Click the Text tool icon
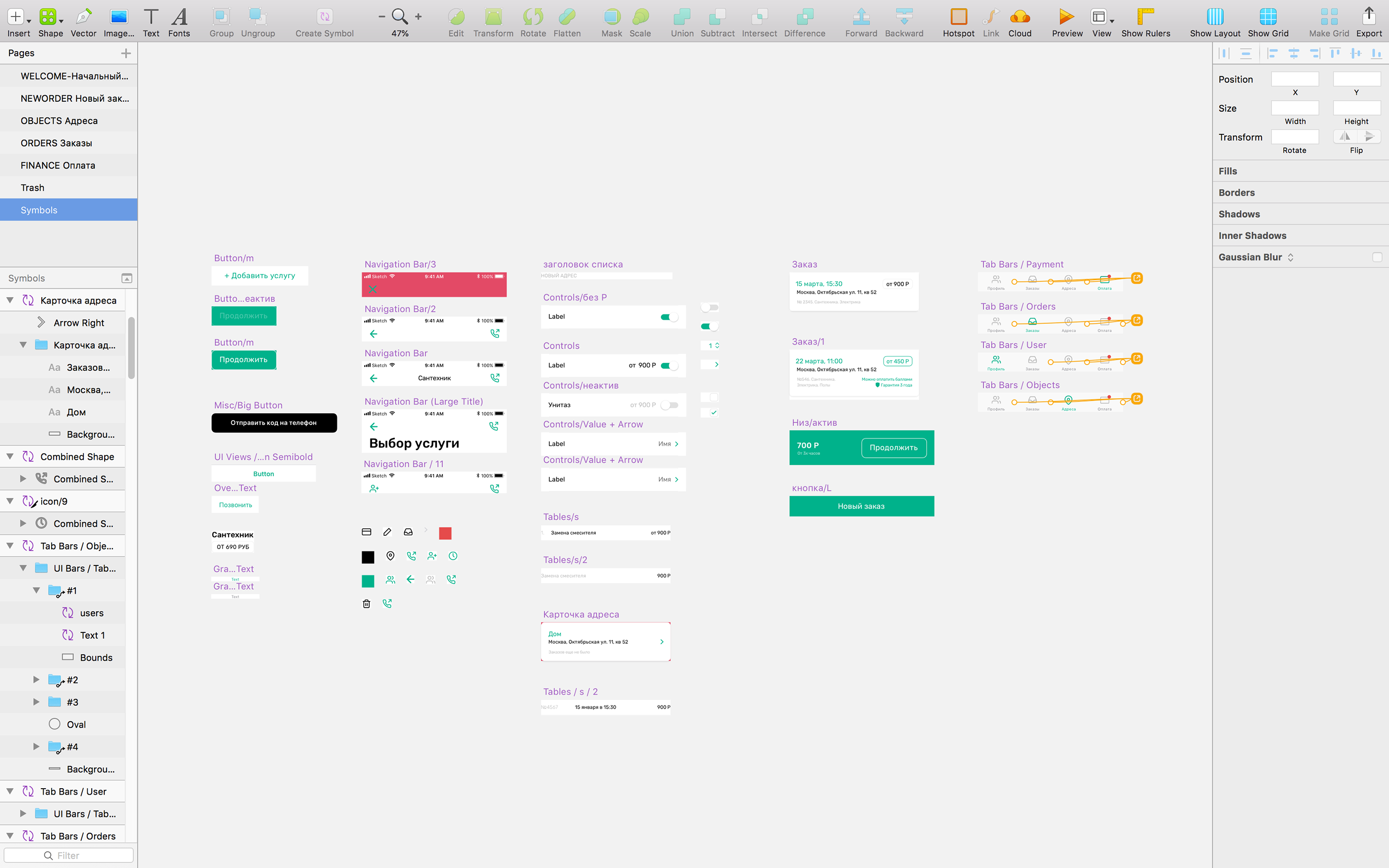Viewport: 1389px width, 868px height. pos(151,17)
